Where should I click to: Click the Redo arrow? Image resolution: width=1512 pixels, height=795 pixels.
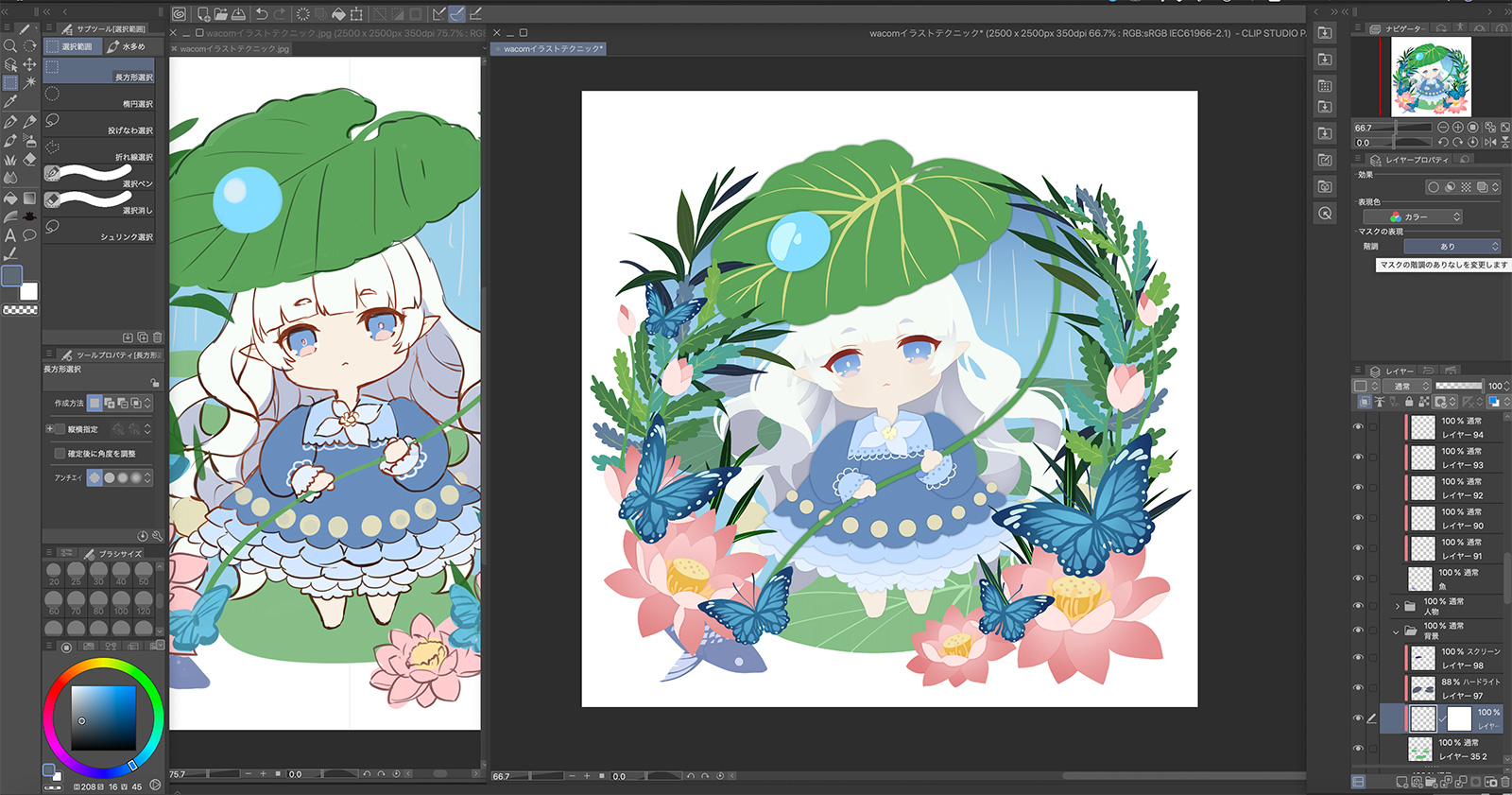click(280, 14)
